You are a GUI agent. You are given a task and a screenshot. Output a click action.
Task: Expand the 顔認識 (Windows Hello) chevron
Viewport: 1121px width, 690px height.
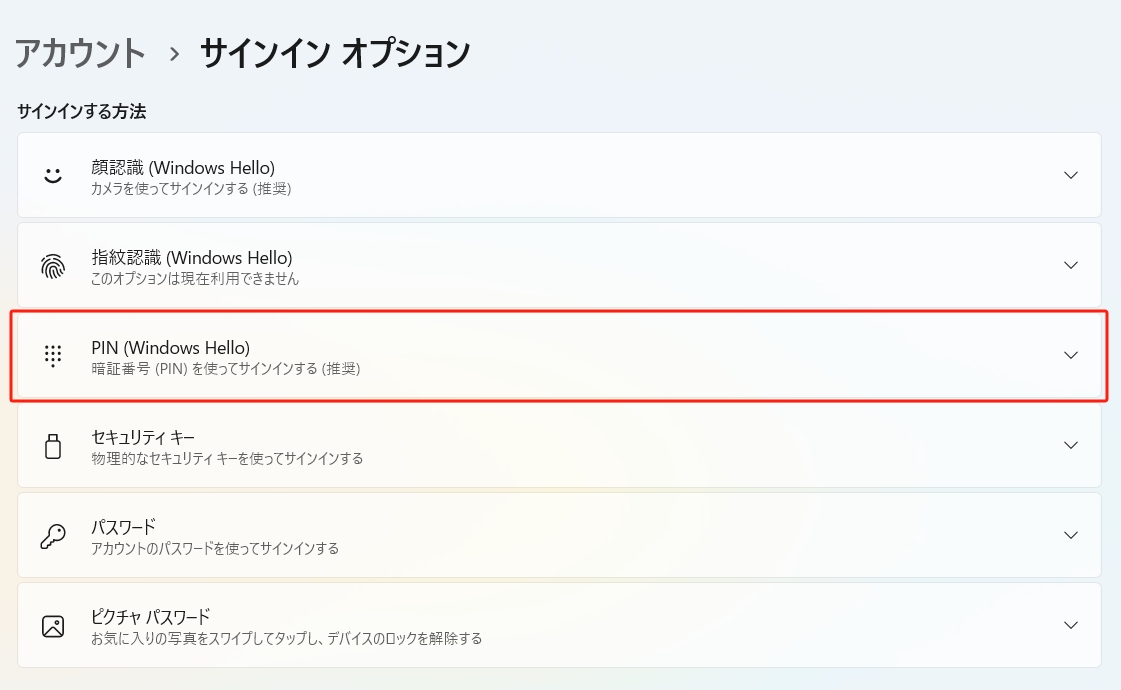pyautogui.click(x=1071, y=175)
